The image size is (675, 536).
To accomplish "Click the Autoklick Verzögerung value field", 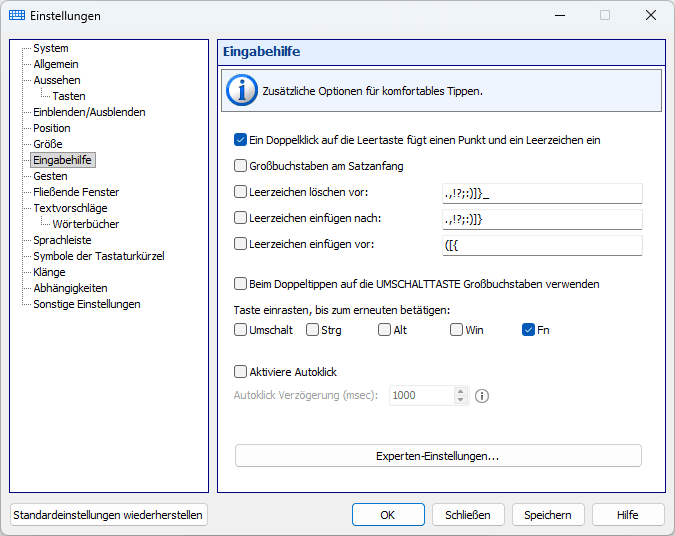I will click(x=421, y=395).
